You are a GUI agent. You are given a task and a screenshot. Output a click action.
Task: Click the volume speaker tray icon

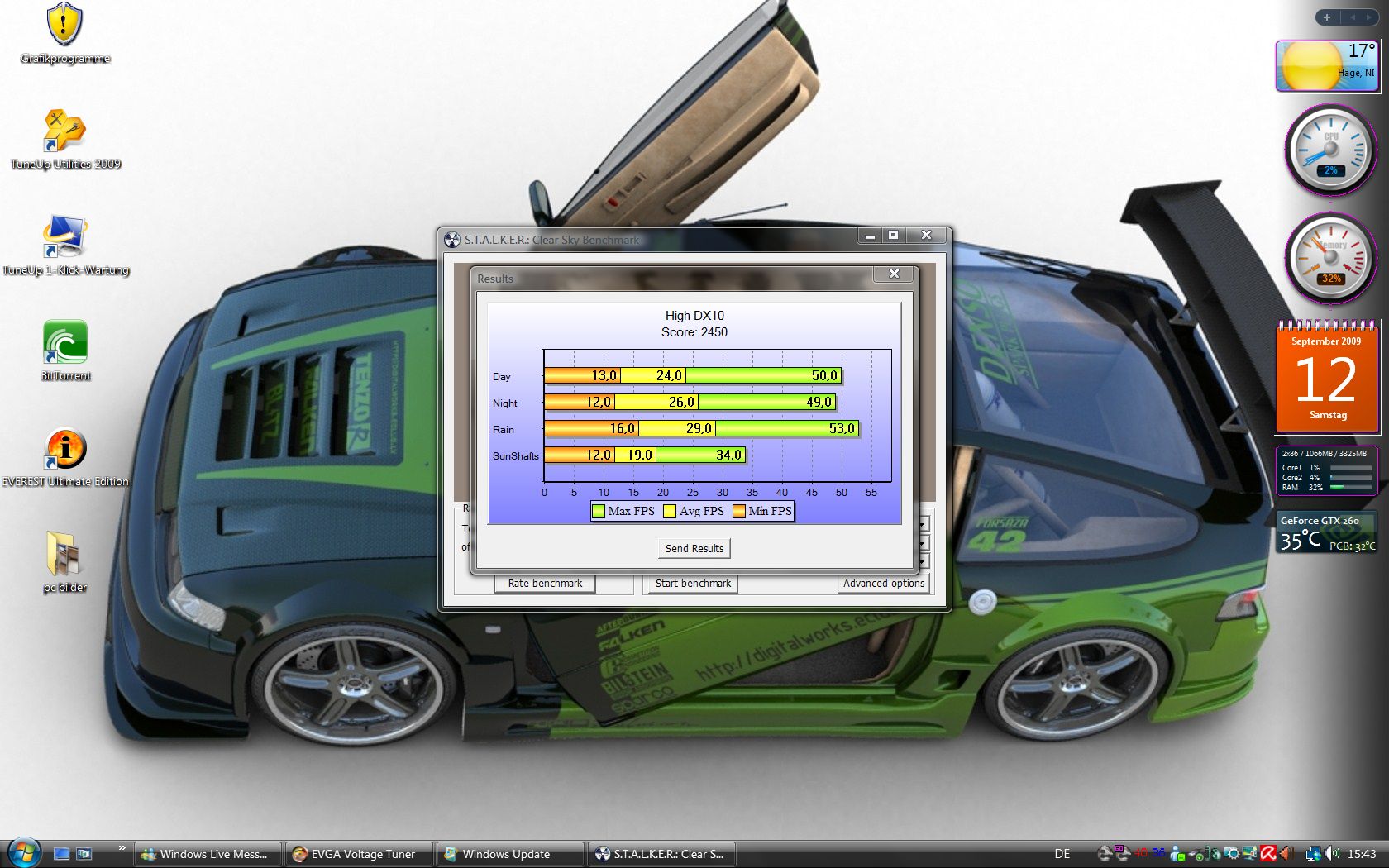click(x=1332, y=854)
